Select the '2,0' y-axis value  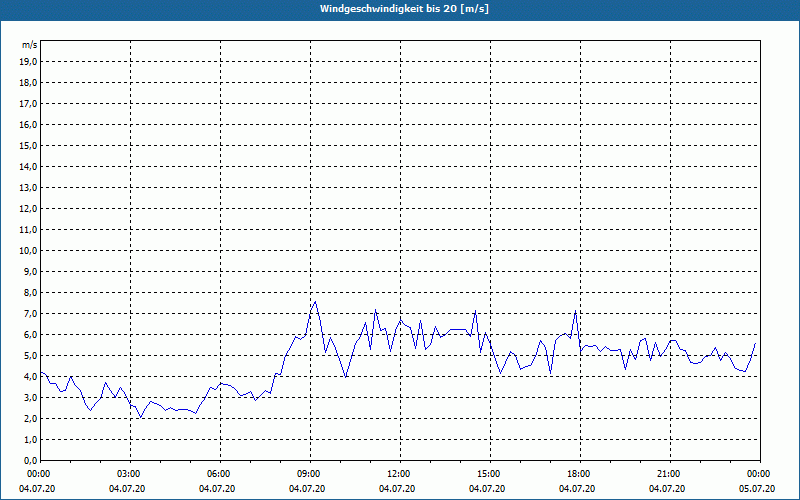(x=30, y=418)
